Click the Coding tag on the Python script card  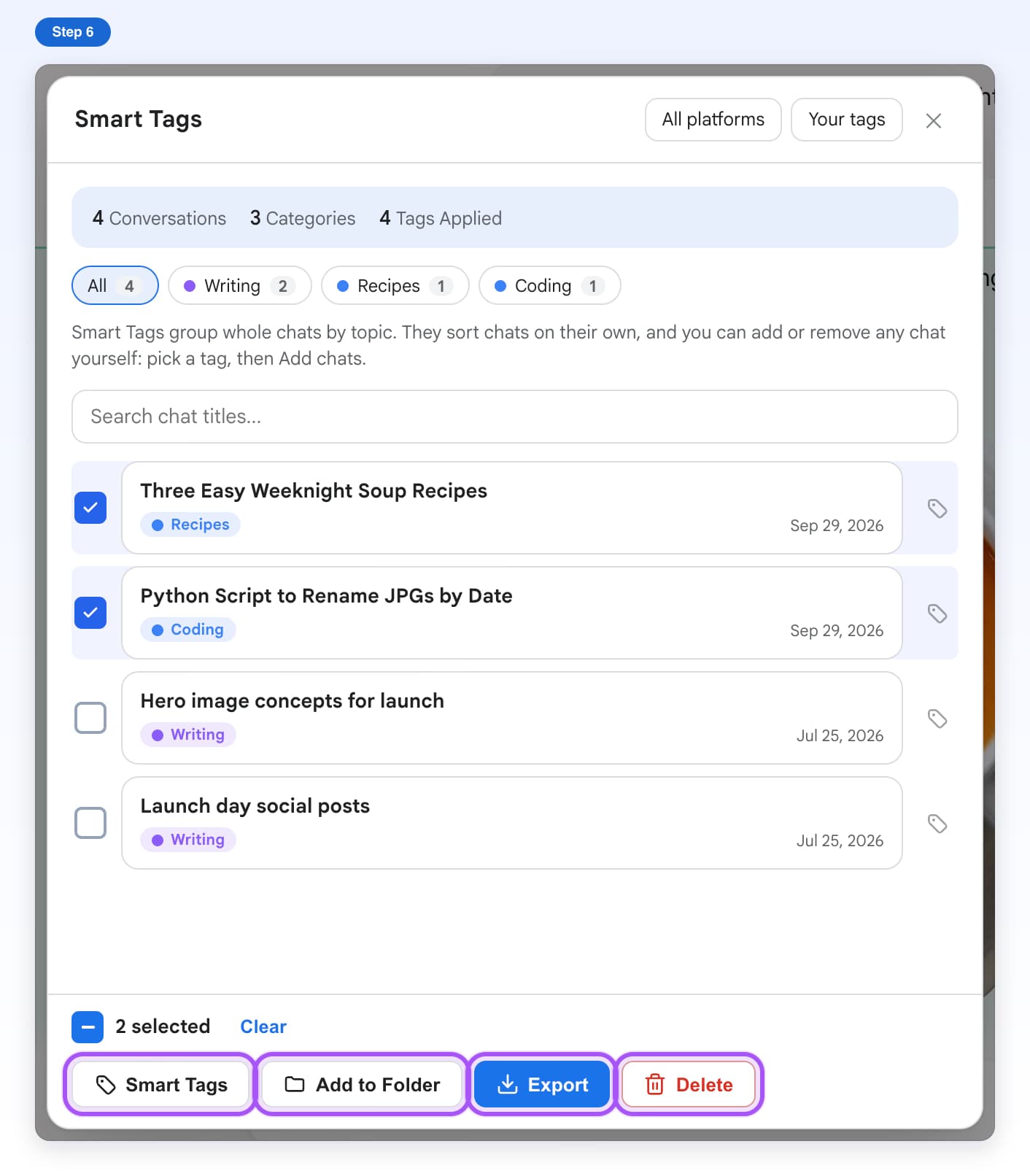(188, 630)
